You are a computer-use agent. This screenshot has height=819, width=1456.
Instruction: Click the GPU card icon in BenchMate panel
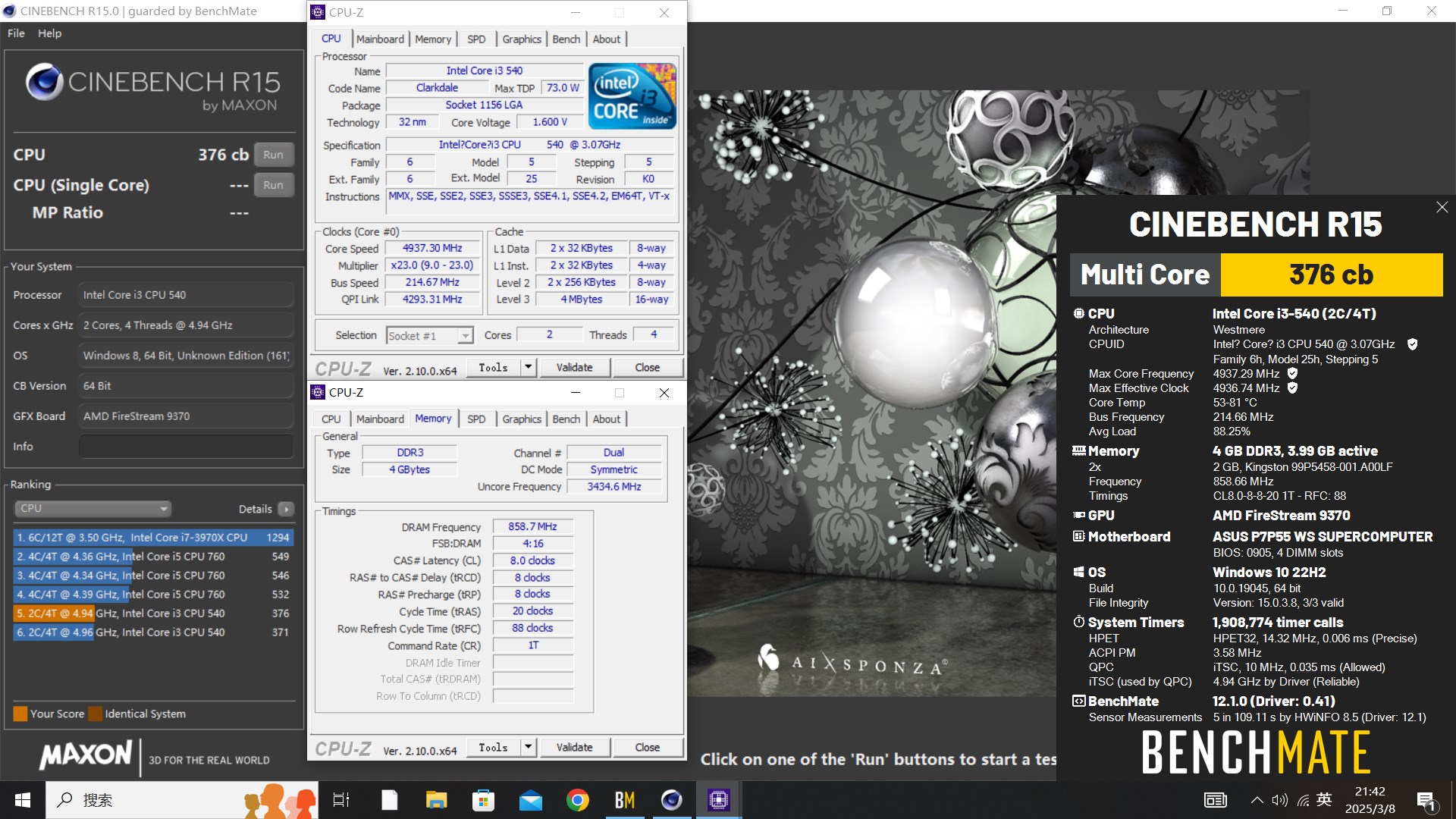pyautogui.click(x=1078, y=515)
